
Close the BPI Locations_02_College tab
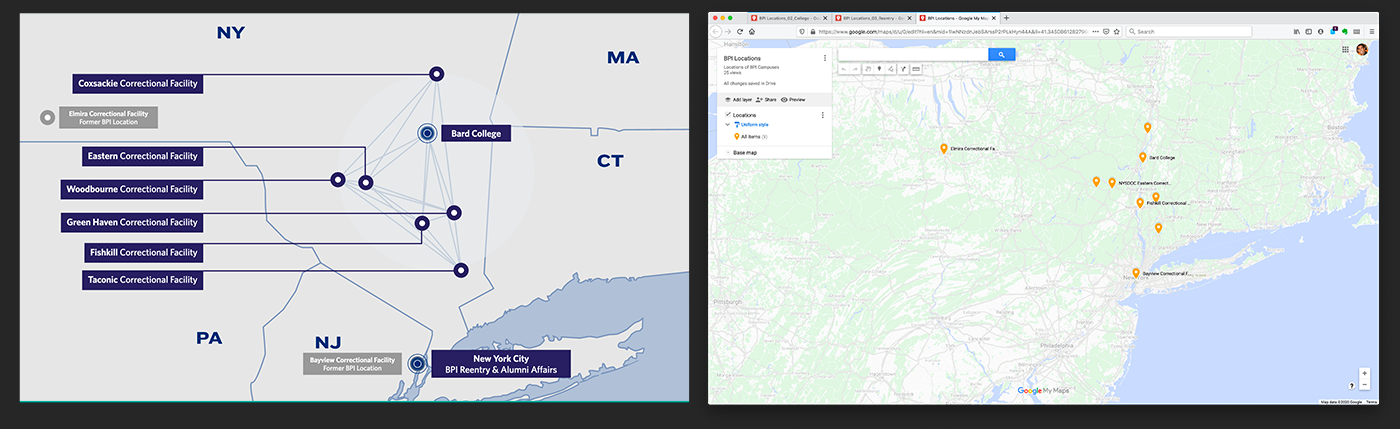pyautogui.click(x=825, y=18)
